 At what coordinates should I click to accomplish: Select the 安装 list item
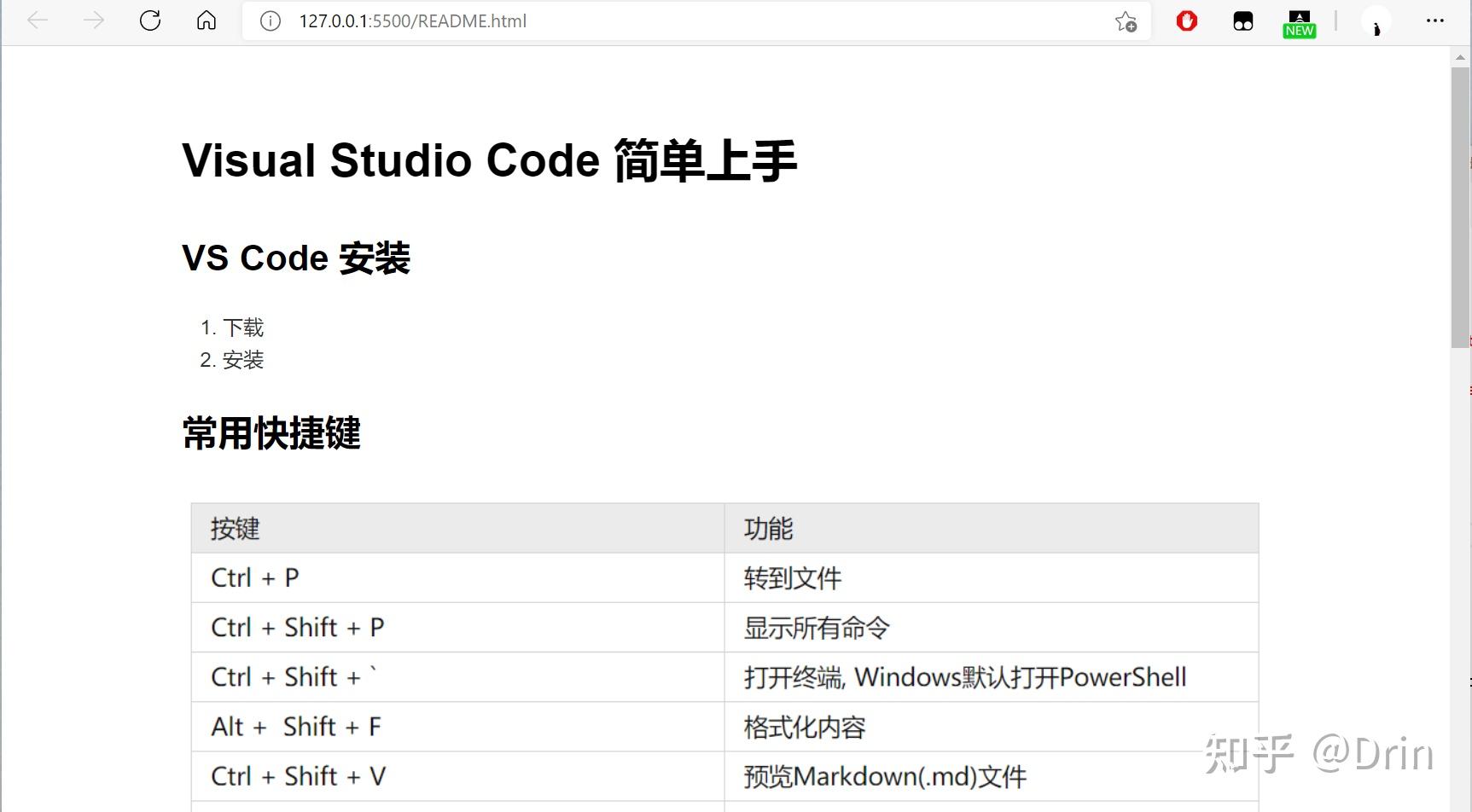pos(242,359)
